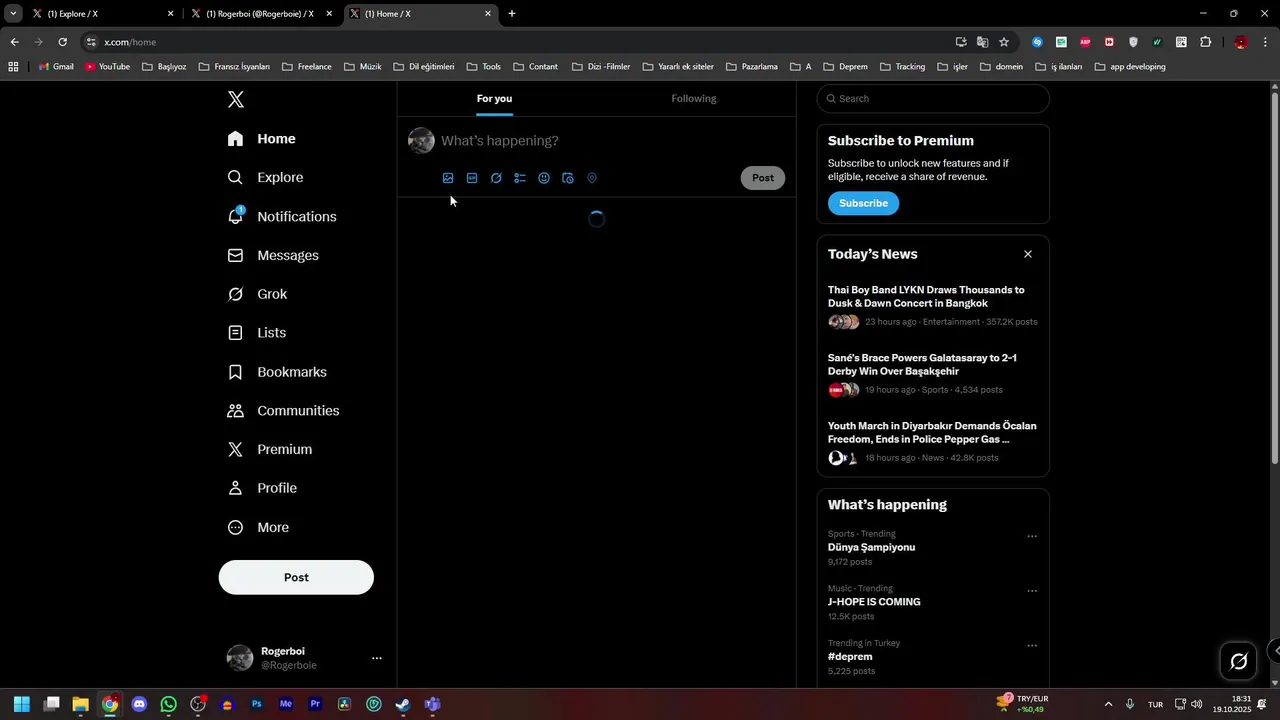Image resolution: width=1280 pixels, height=720 pixels.
Task: Add a poll via composer icon
Action: [x=520, y=178]
